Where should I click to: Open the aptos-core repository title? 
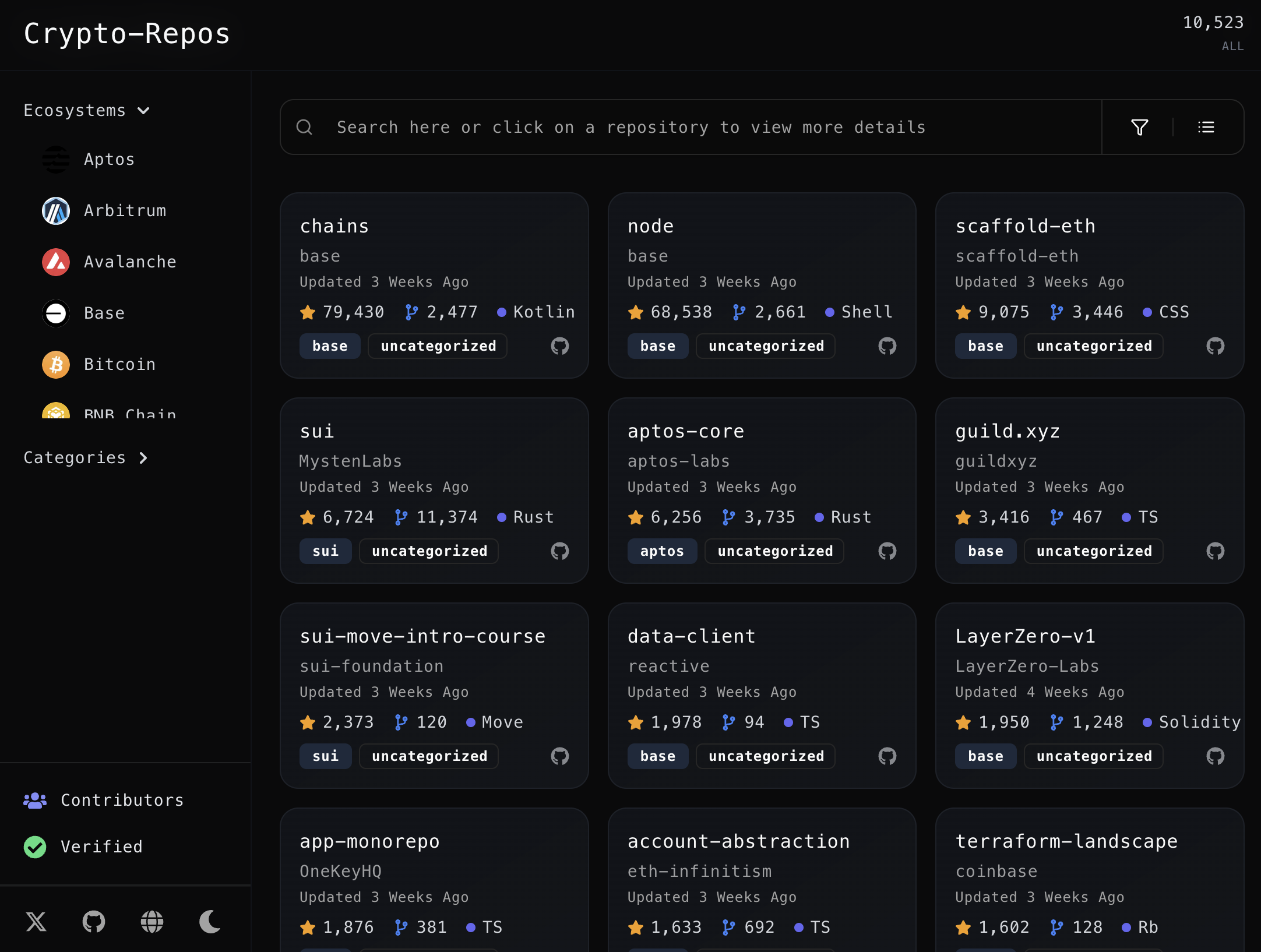click(x=686, y=431)
